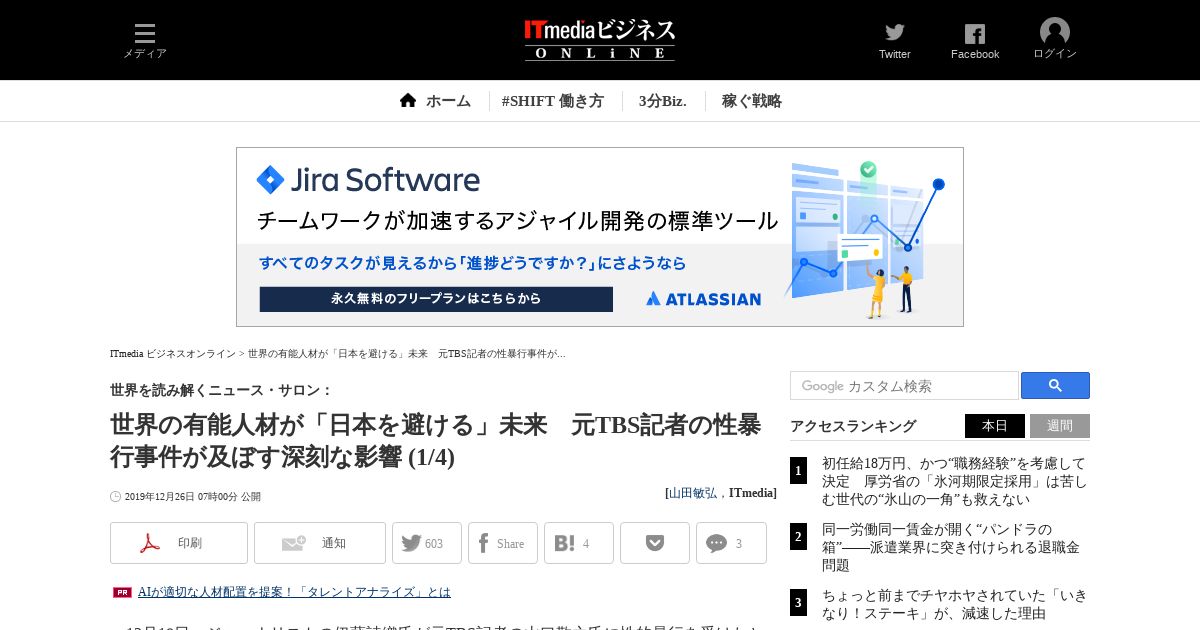Open comments bubble showing 3
Viewport: 1200px width, 630px height.
731,543
